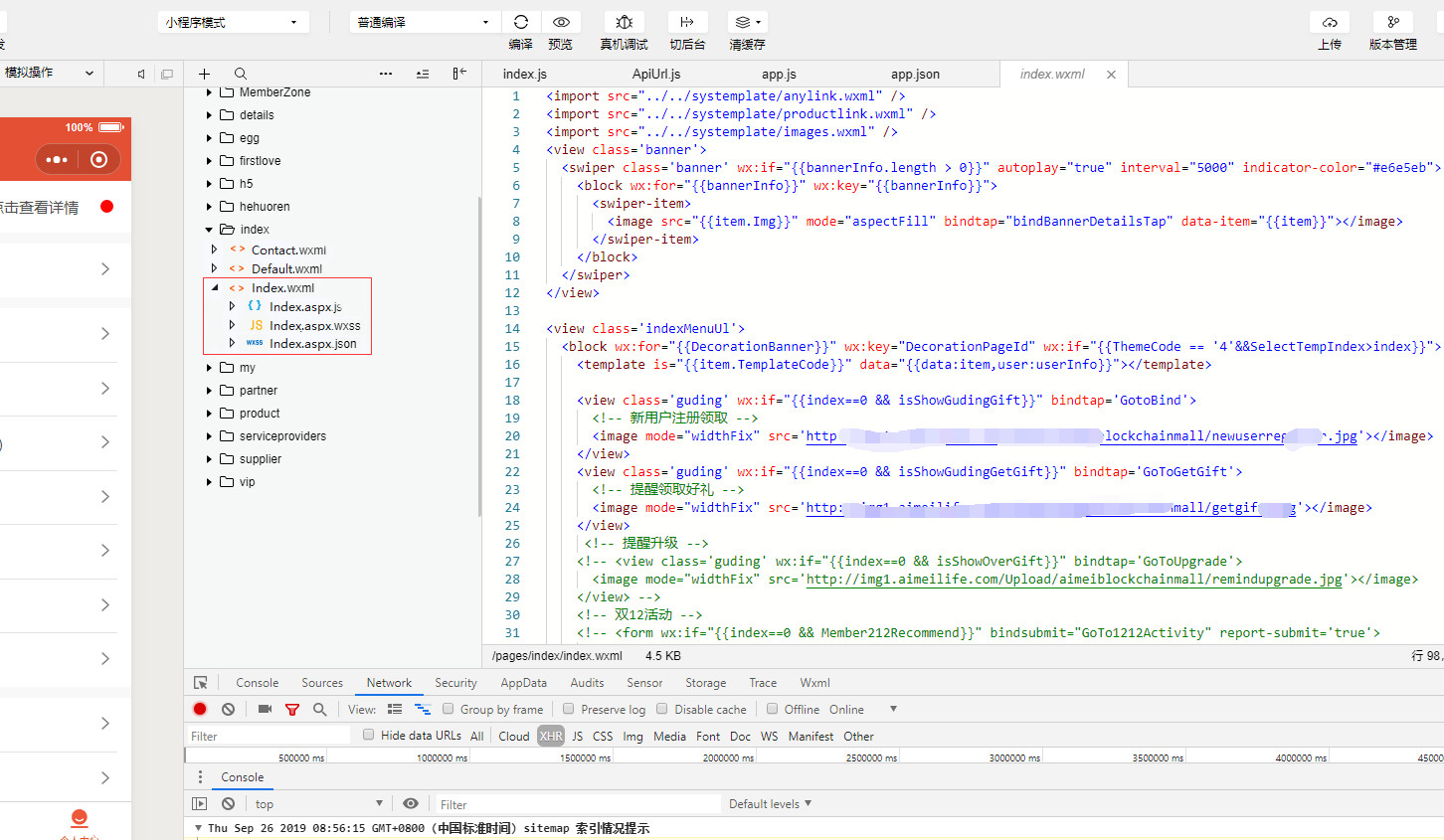The height and width of the screenshot is (840, 1444).
Task: Toggle the Disable cache checkbox
Action: click(662, 709)
